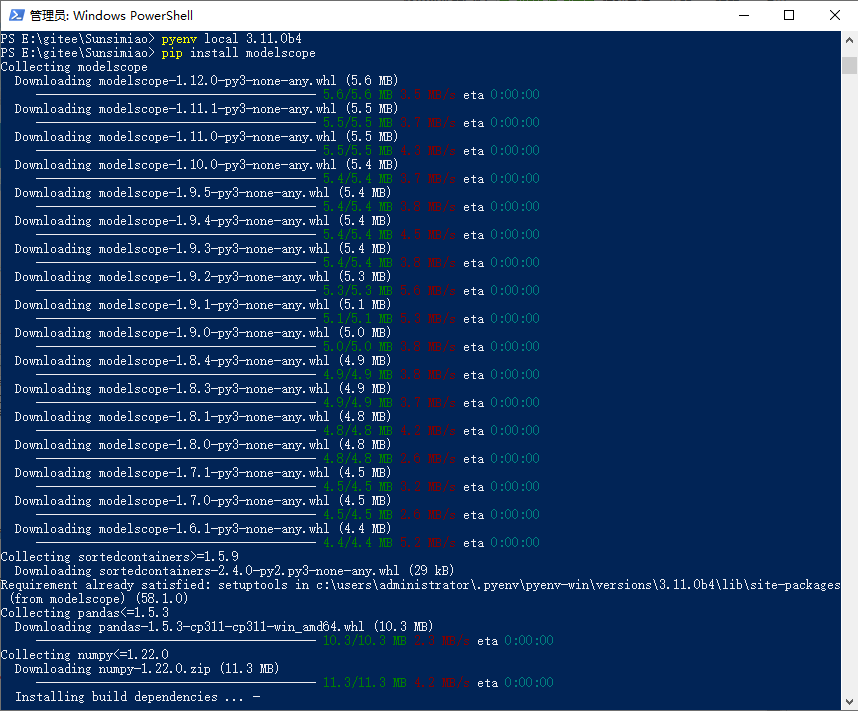
Task: Click the '(from modelscope) (58.1.0)' line
Action: [x=98, y=599]
